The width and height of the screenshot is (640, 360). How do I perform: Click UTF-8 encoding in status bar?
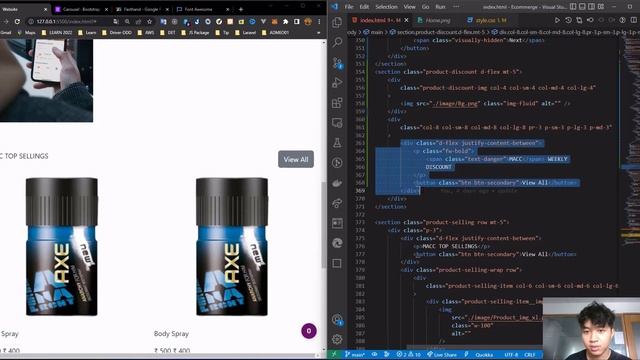[511, 354]
